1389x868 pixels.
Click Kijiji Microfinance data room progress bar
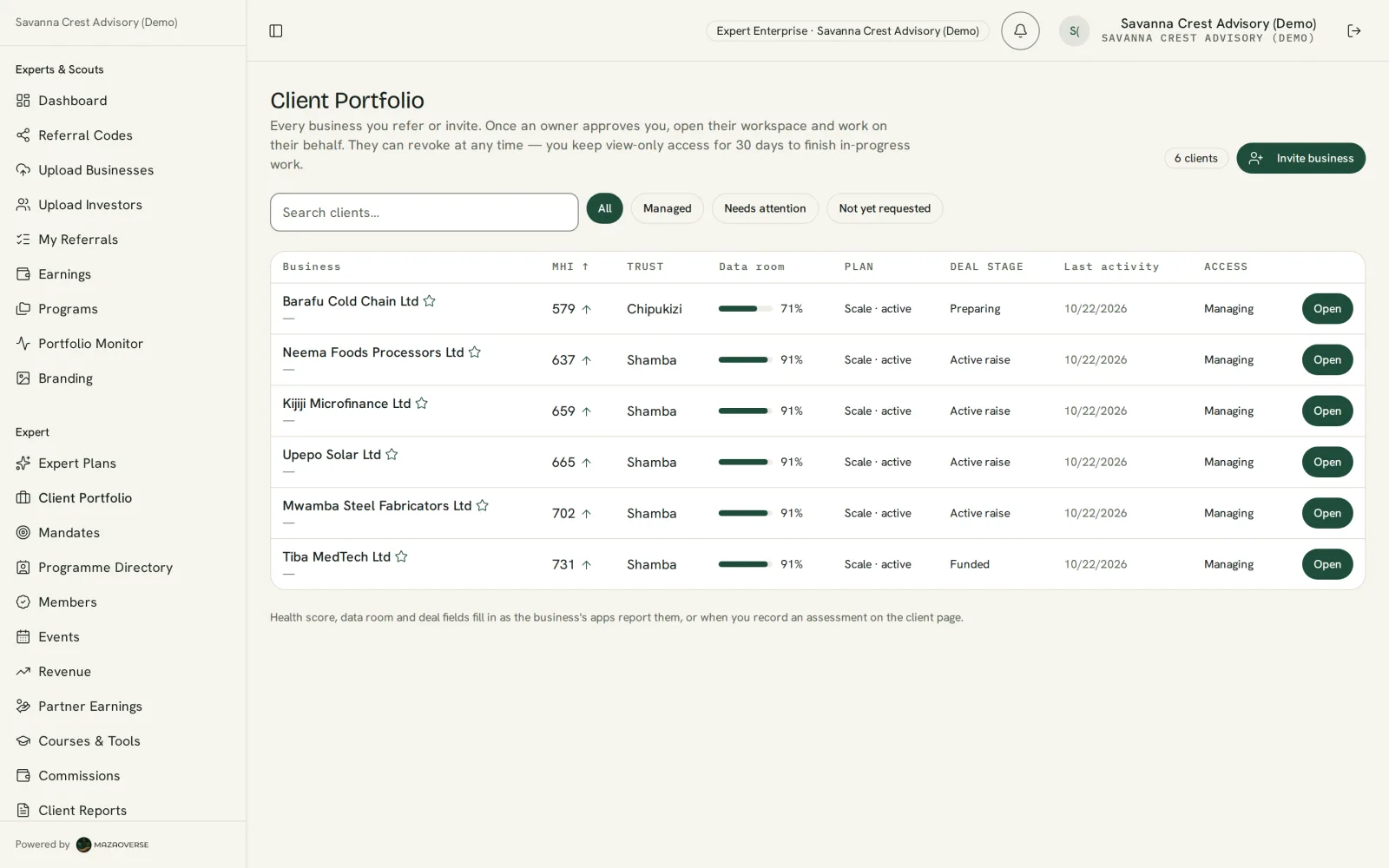click(745, 411)
